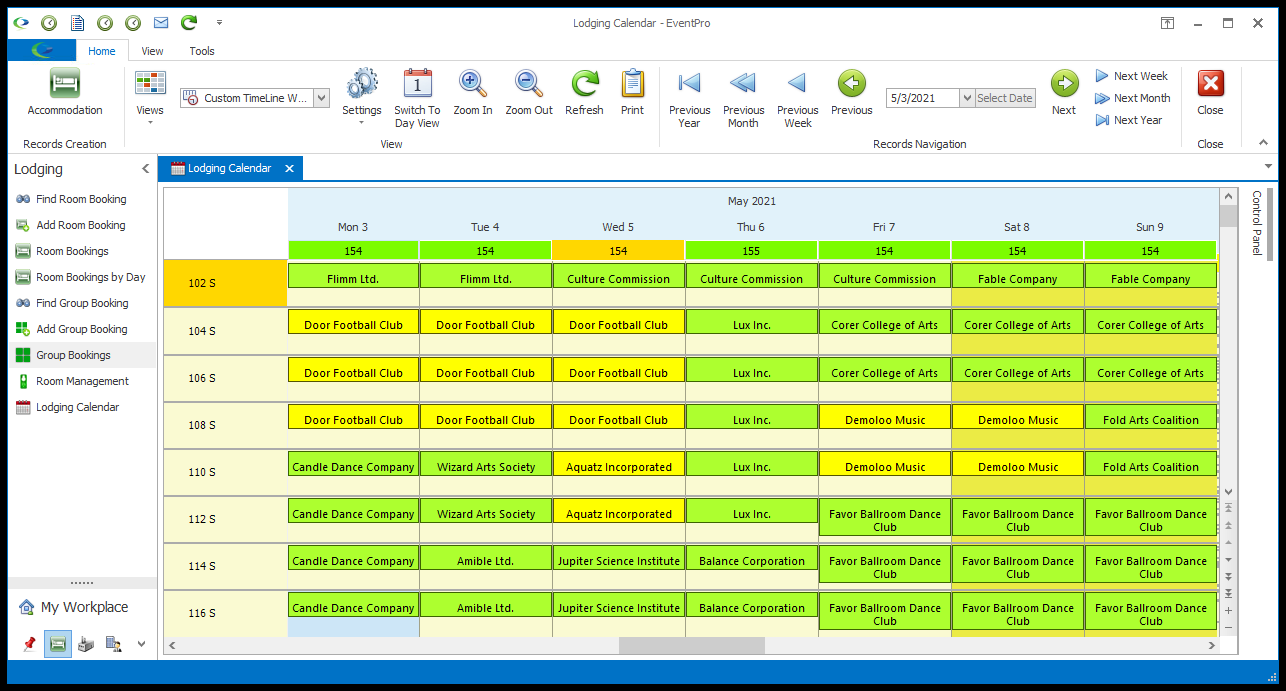
Task: Open Add Room Booking
Action: coord(81,225)
